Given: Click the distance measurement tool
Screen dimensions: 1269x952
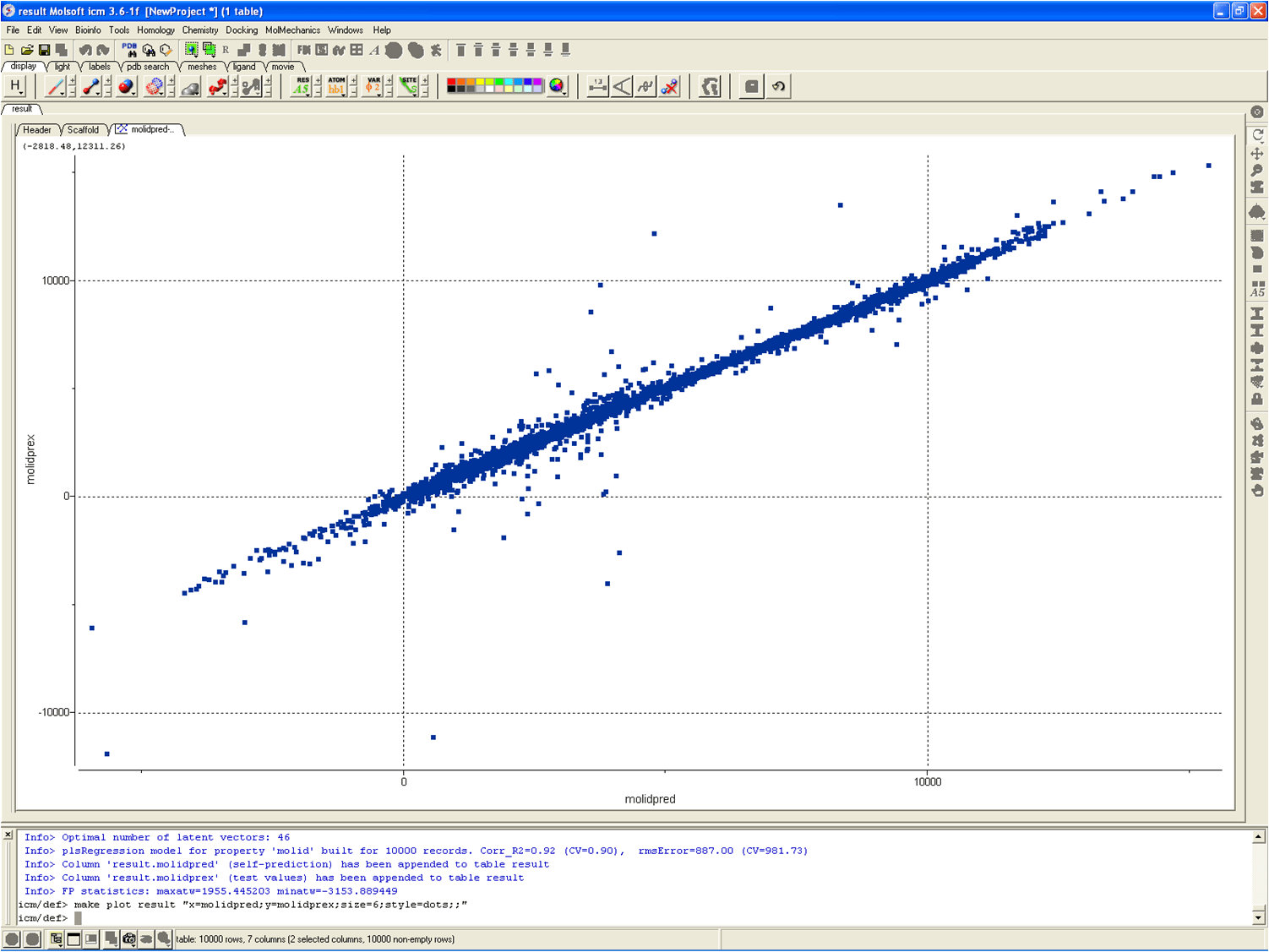Looking at the screenshot, I should coord(597,86).
